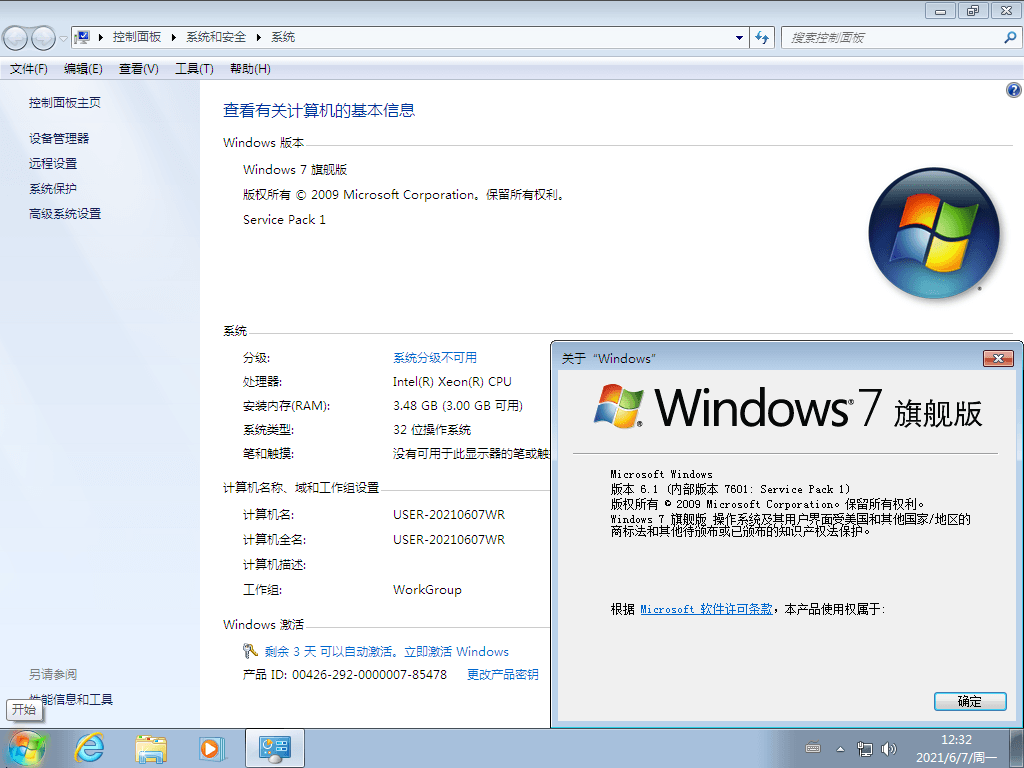
Task: Click 确定 in the About Windows dialog
Action: [x=969, y=701]
